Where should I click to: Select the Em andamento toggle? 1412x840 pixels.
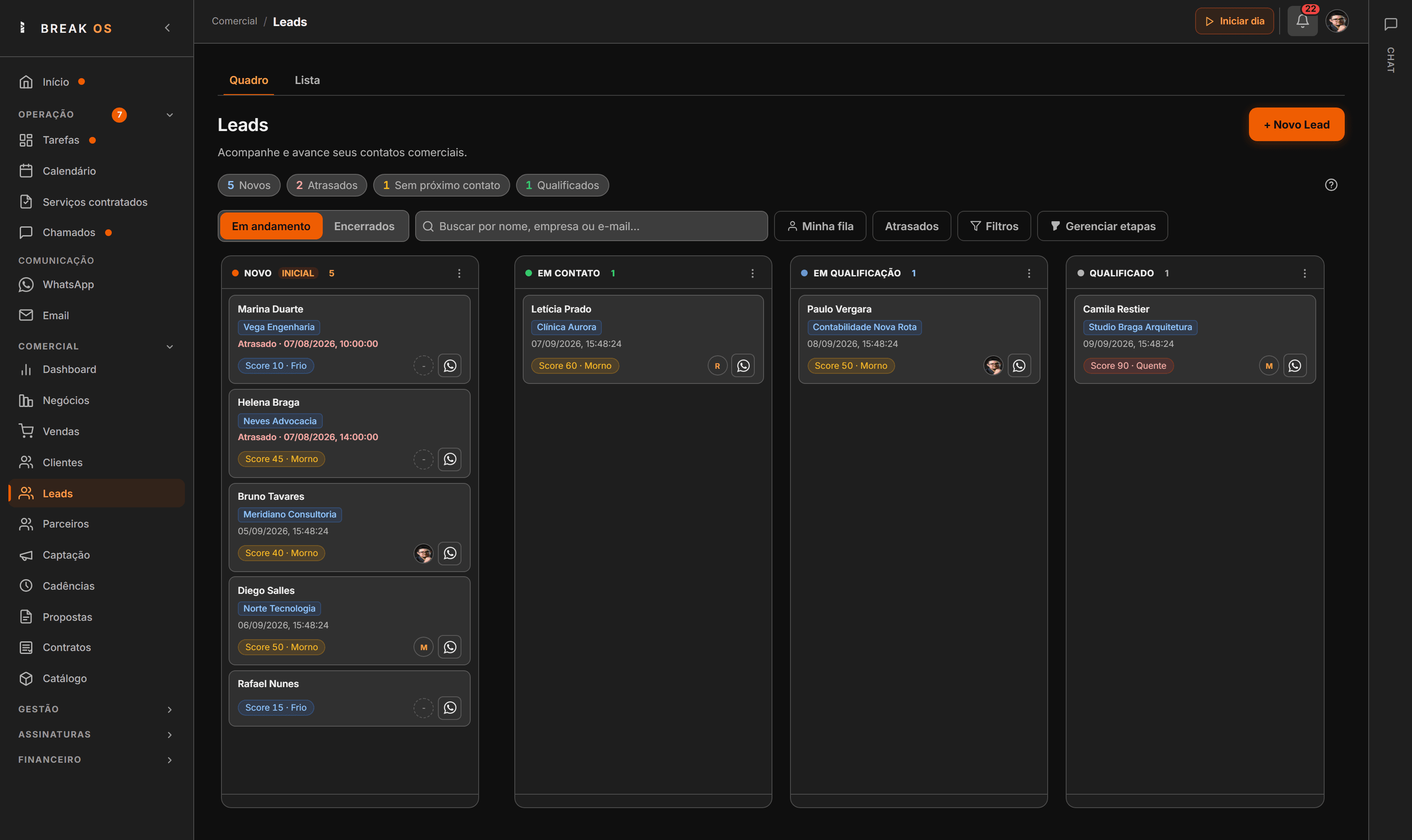coord(271,226)
